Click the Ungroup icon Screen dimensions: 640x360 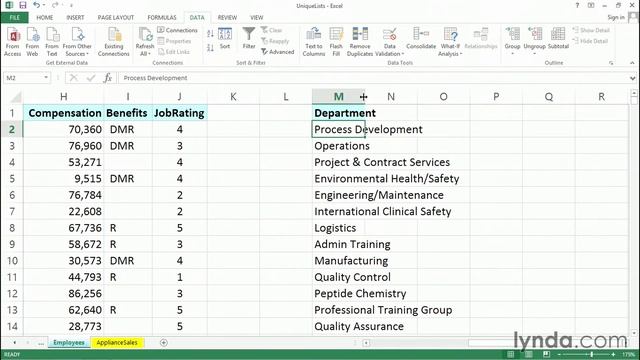(x=534, y=35)
